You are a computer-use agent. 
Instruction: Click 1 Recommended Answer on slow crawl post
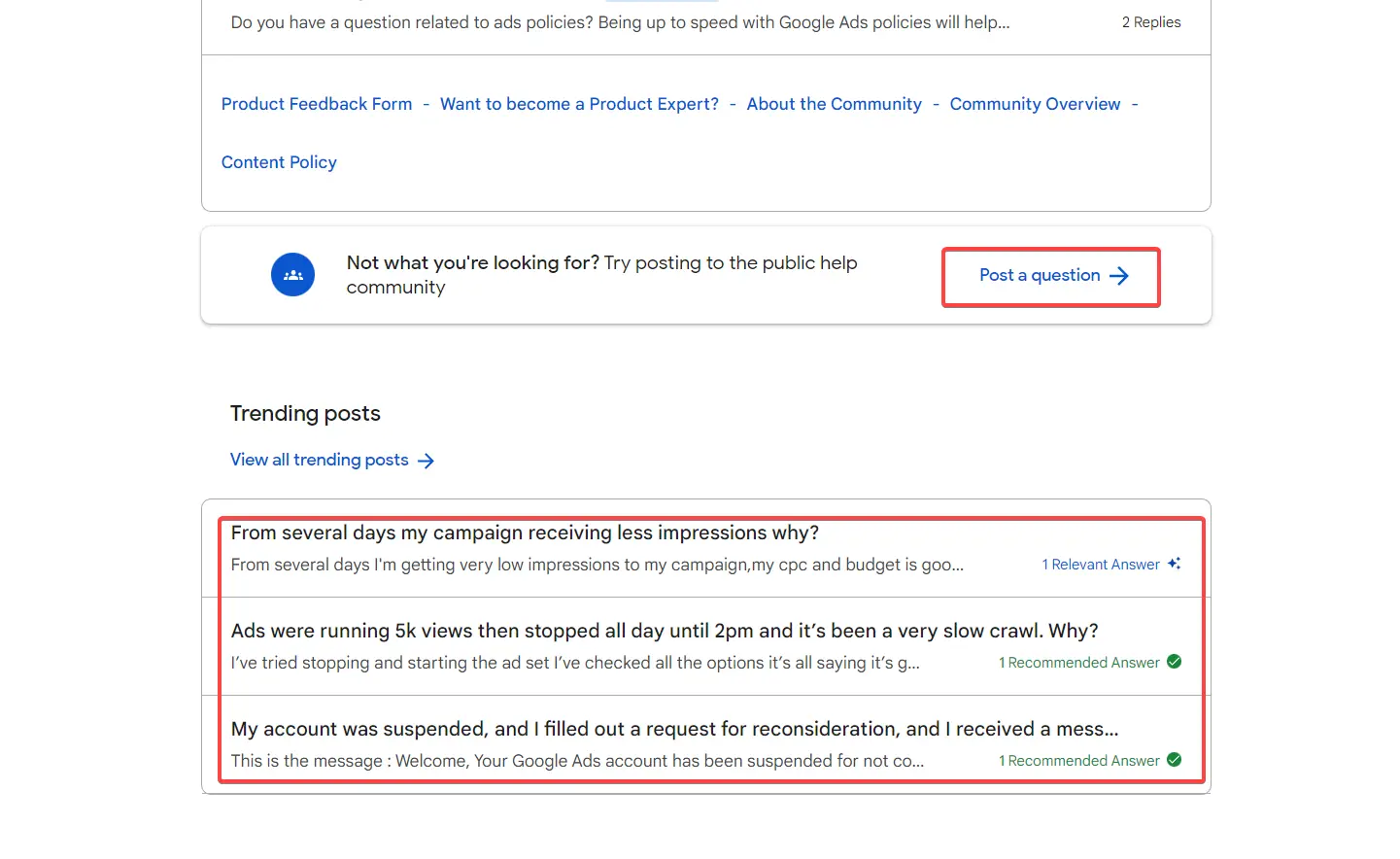tap(1079, 663)
